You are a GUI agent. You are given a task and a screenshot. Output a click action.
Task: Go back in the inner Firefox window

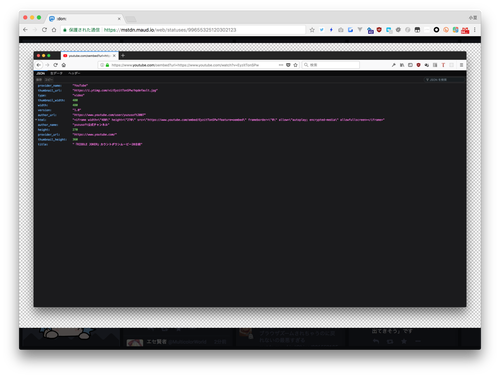pyautogui.click(x=39, y=65)
